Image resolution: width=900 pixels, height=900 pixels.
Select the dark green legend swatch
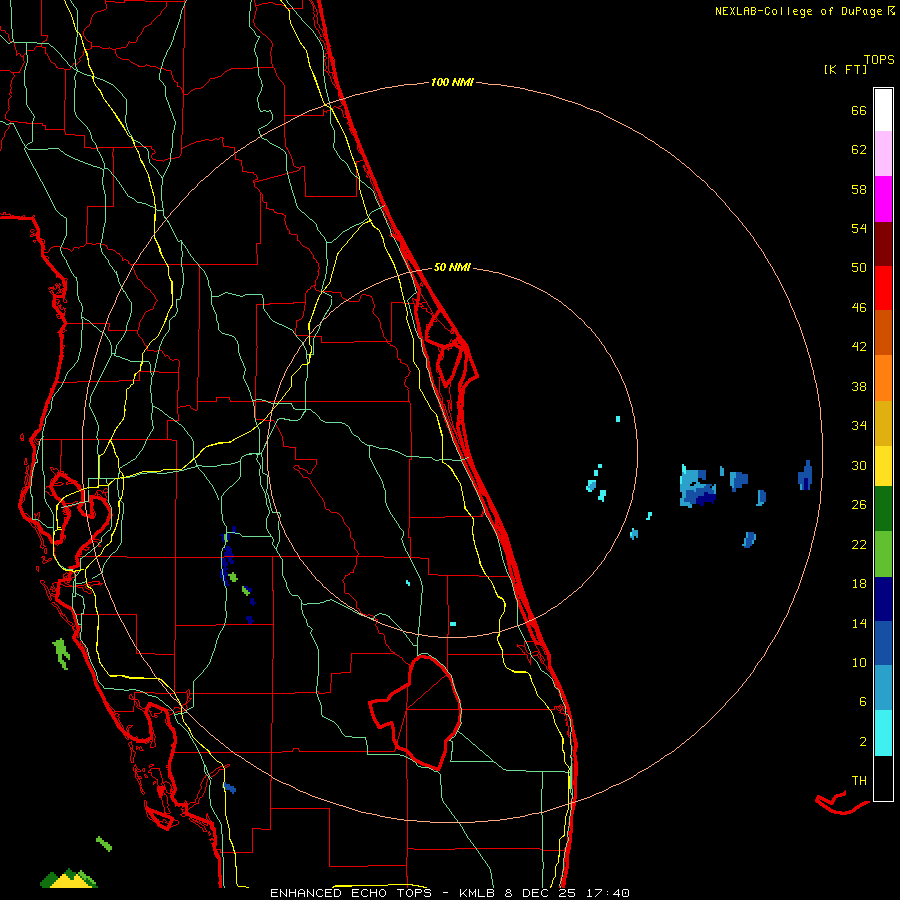[x=883, y=509]
